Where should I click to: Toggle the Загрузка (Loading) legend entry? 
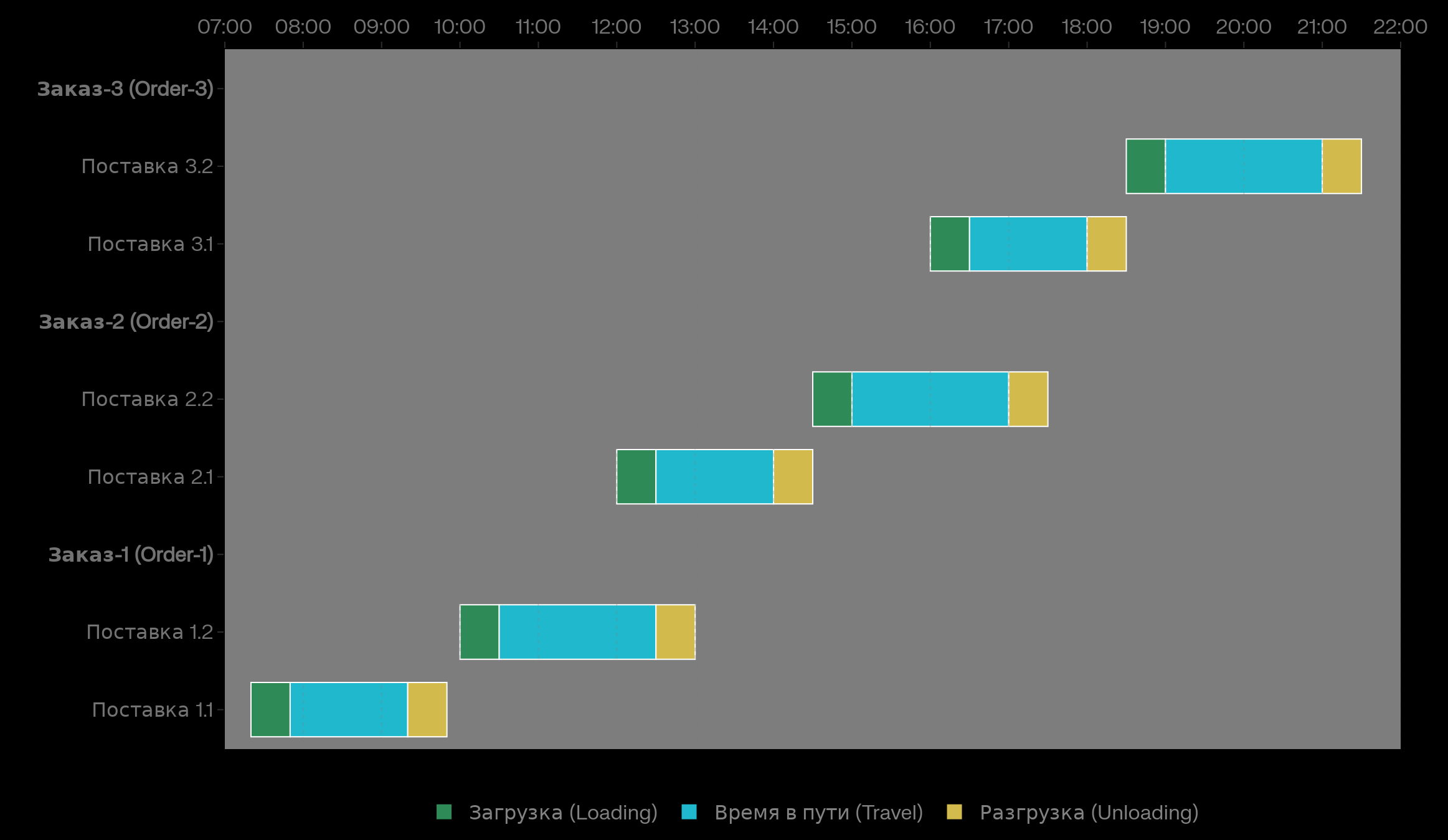click(x=562, y=813)
